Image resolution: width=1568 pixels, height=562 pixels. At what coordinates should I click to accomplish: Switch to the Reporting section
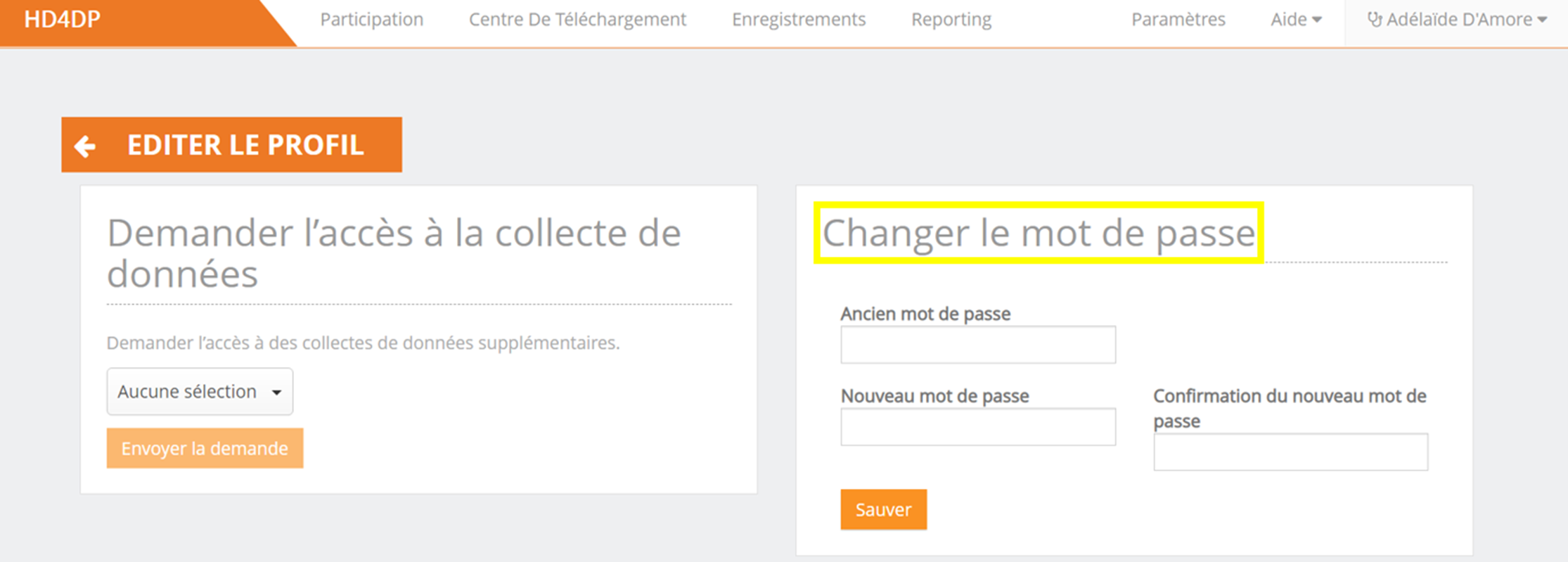click(x=951, y=20)
